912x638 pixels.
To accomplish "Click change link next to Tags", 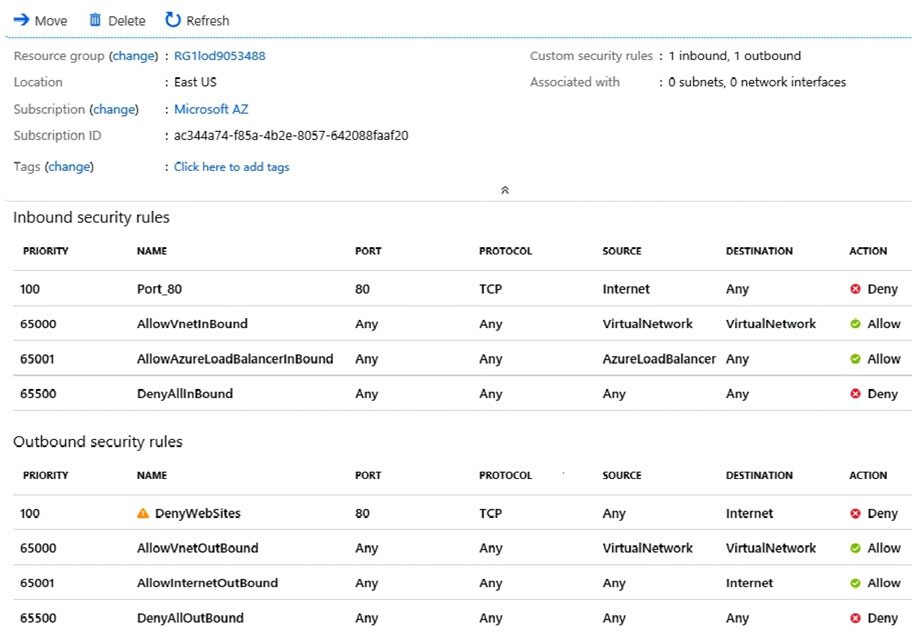I will [69, 167].
